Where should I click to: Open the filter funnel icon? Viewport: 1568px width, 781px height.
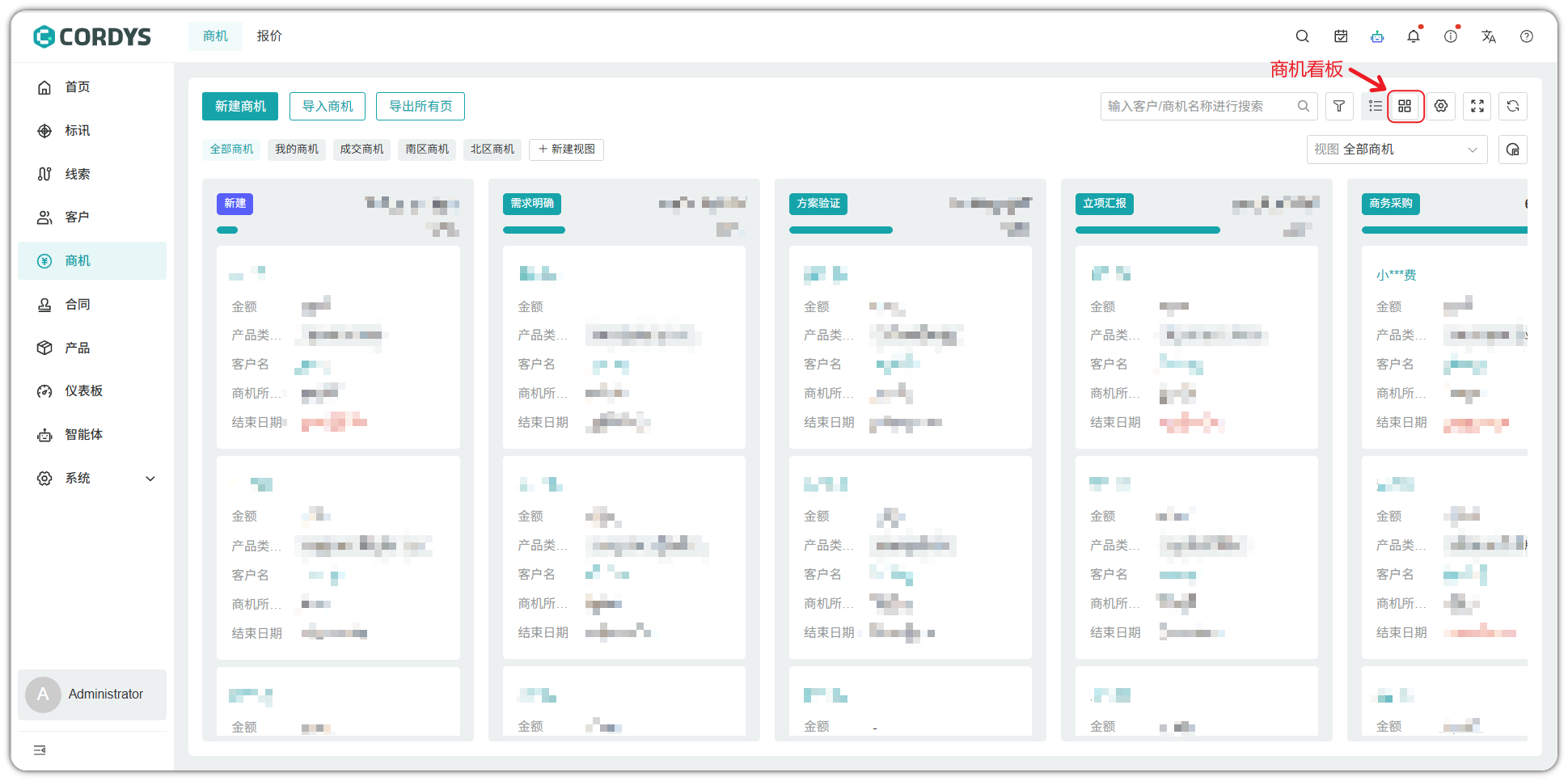(x=1339, y=106)
